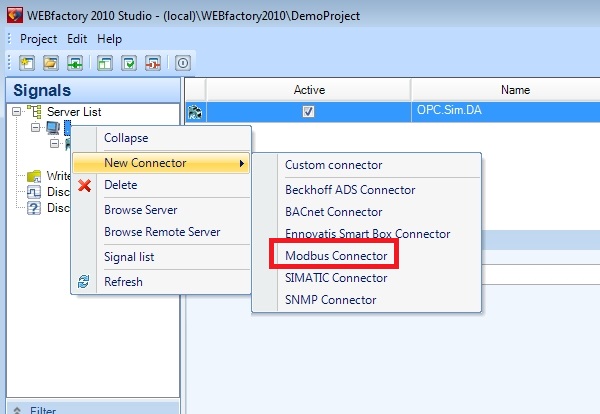Select SIMATIC Connector entry

(335, 278)
